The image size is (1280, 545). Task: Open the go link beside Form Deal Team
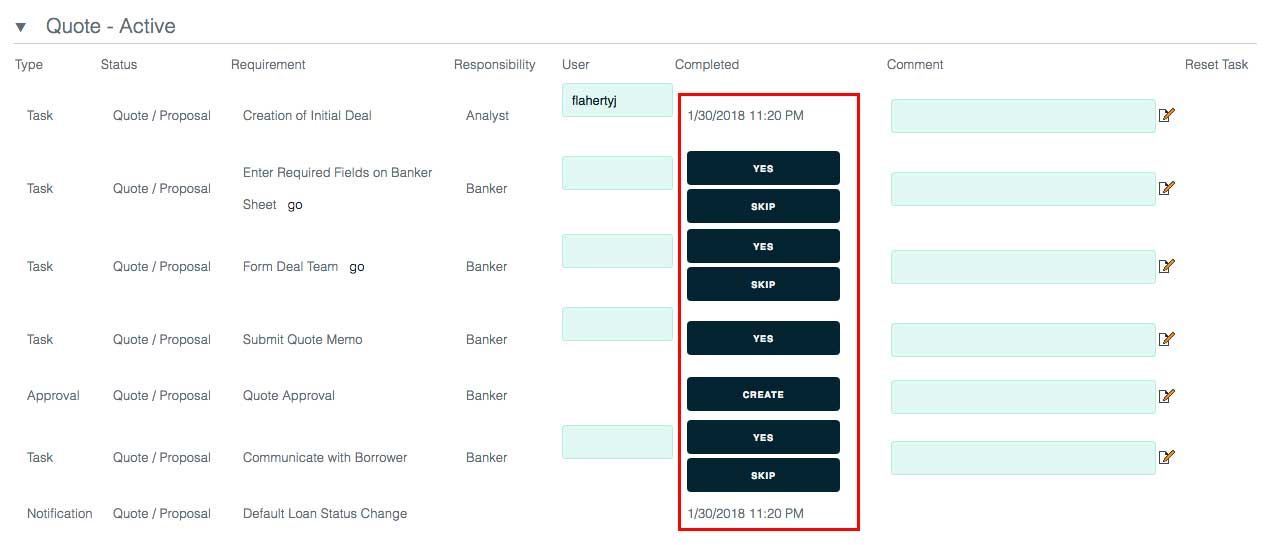(357, 267)
